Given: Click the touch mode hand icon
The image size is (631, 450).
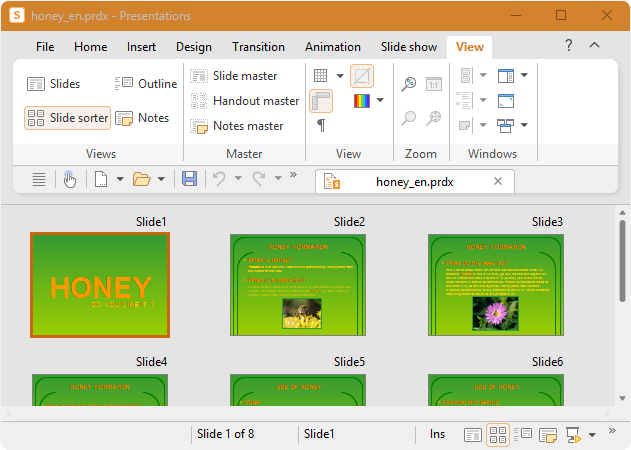Looking at the screenshot, I should point(70,179).
